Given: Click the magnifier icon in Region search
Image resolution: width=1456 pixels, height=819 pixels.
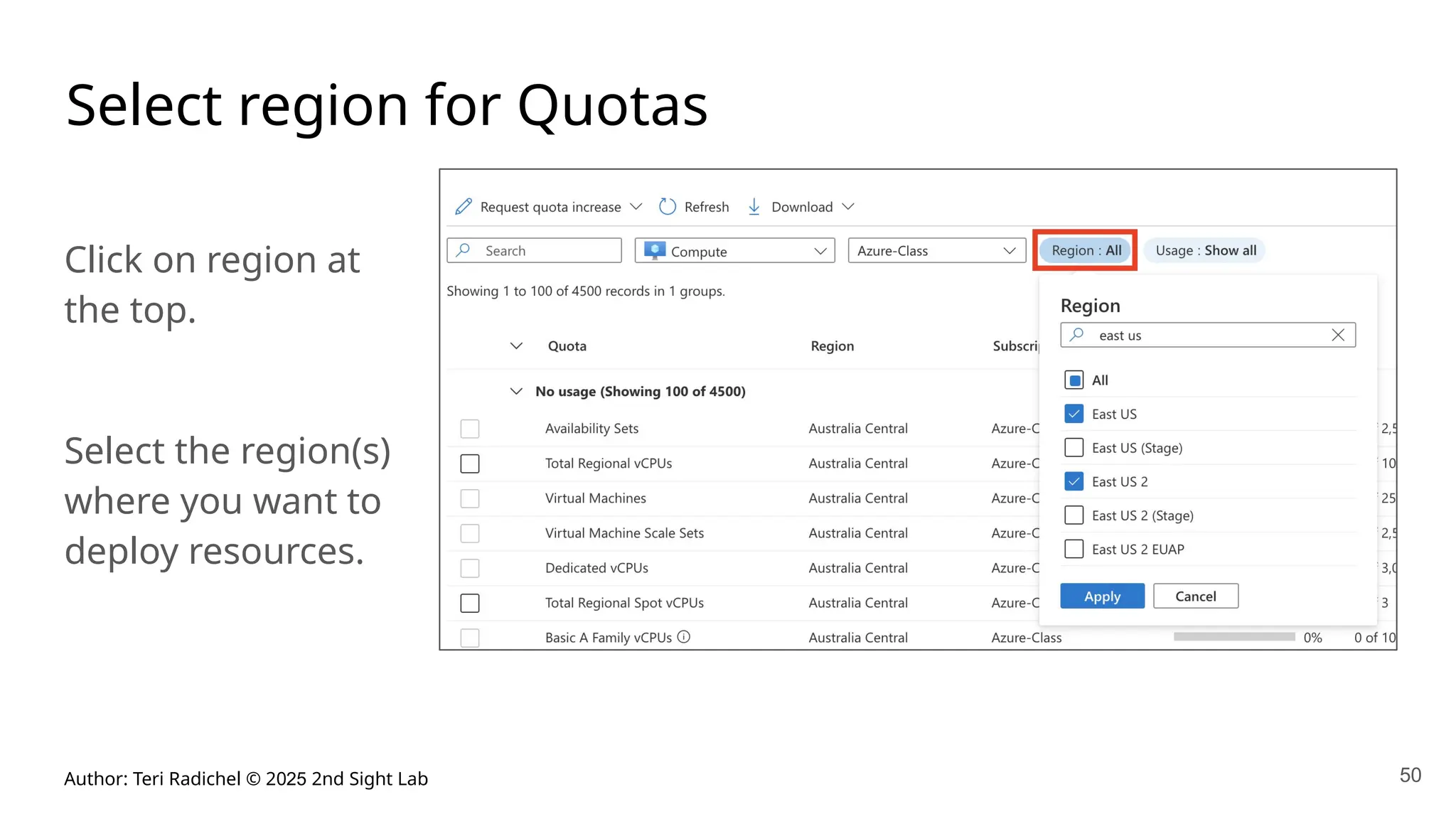Looking at the screenshot, I should (1077, 335).
